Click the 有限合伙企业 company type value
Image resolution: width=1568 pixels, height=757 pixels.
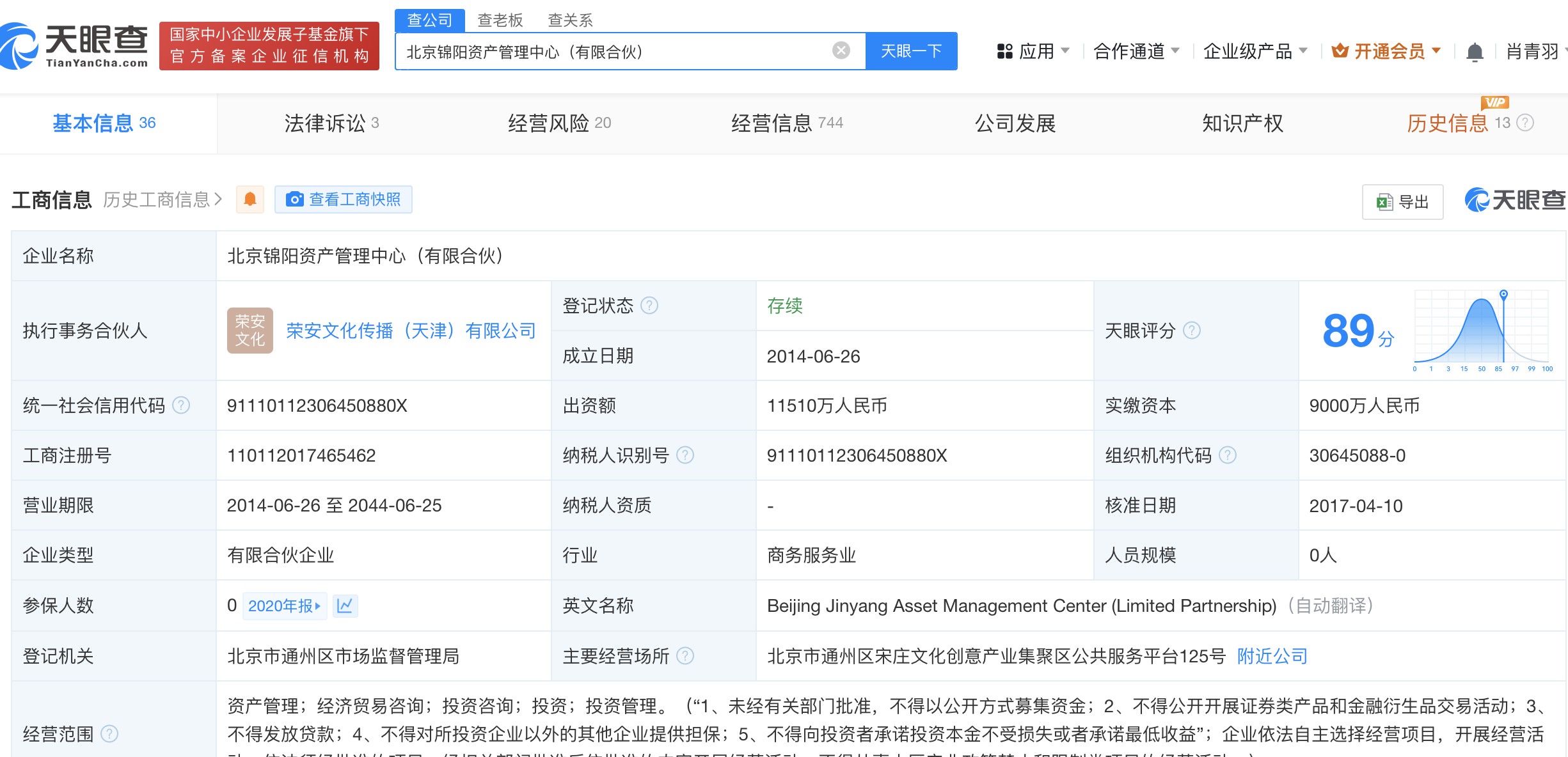point(281,555)
